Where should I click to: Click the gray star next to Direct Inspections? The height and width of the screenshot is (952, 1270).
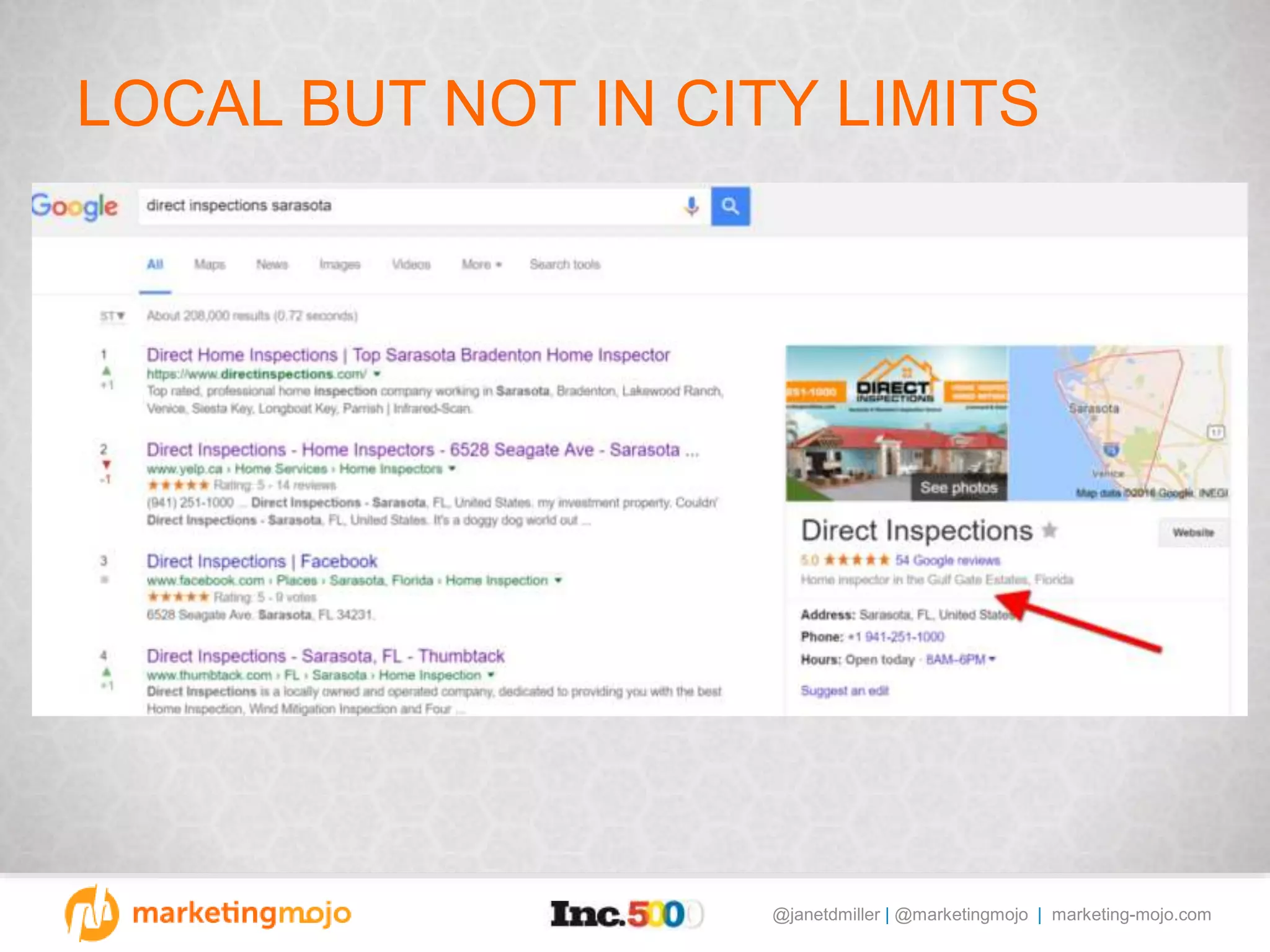(1050, 531)
